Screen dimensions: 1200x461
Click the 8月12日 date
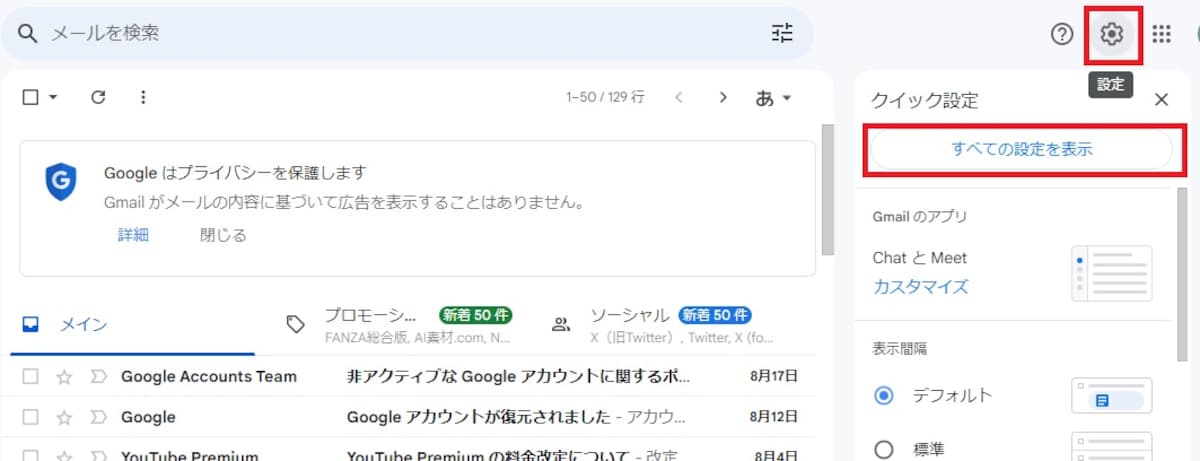774,417
